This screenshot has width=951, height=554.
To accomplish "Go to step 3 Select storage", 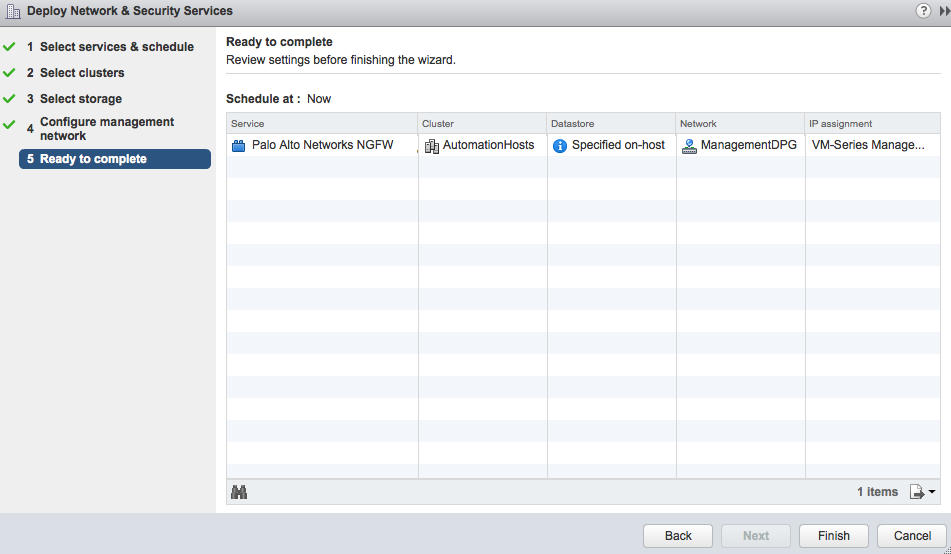I will tap(74, 99).
